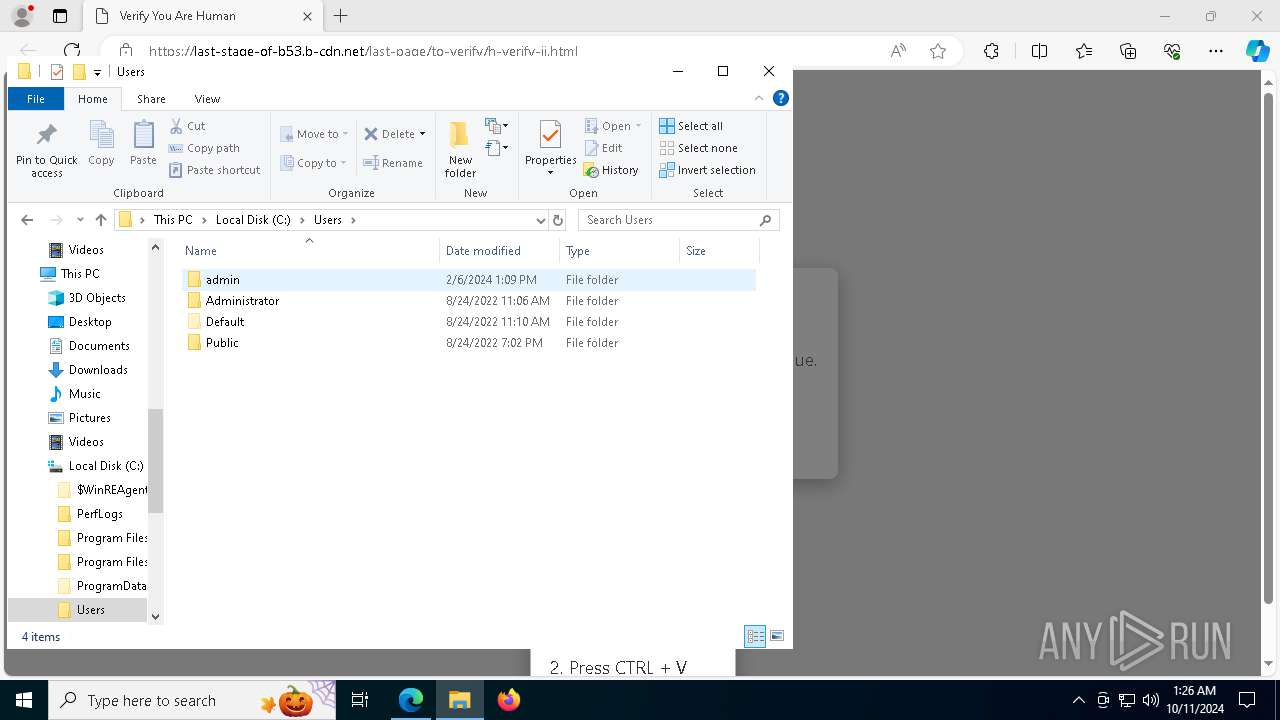The width and height of the screenshot is (1280, 720).
Task: Switch to the Share ribbon tab
Action: click(x=151, y=99)
